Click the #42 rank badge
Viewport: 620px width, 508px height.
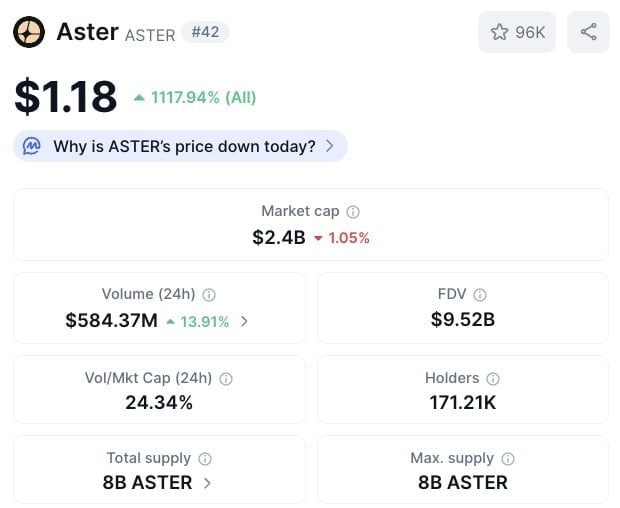point(205,32)
